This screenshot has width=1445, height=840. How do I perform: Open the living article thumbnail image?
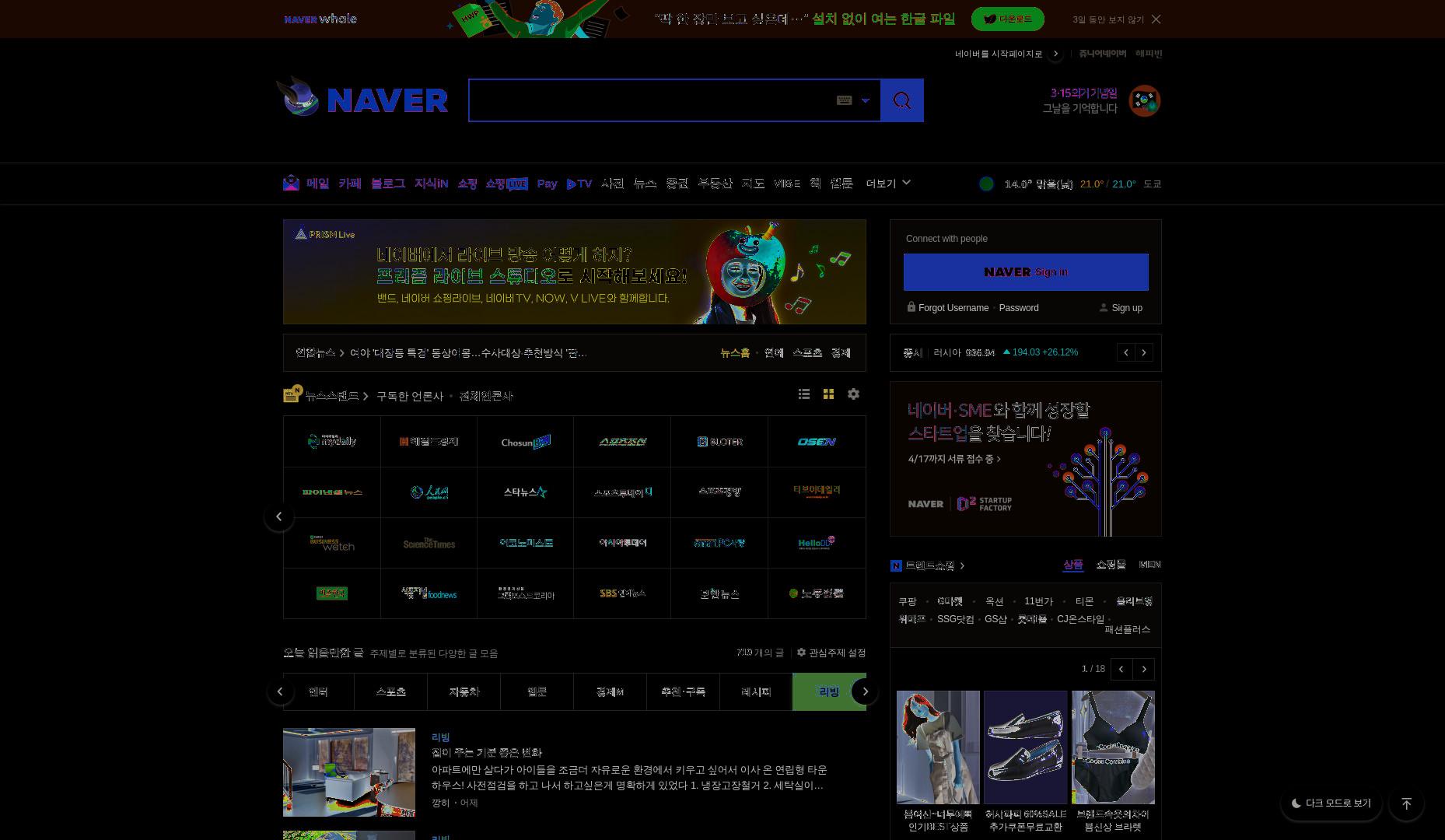coord(349,772)
